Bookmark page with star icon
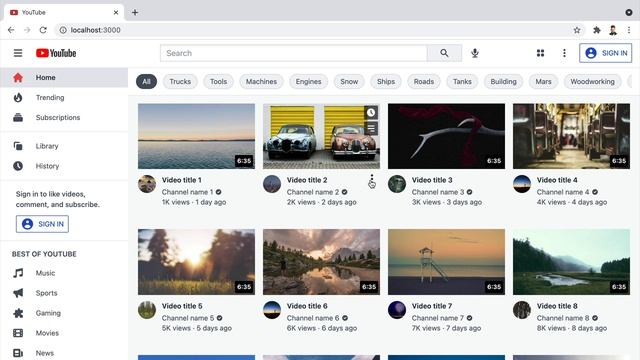Image resolution: width=640 pixels, height=360 pixels. pos(577,30)
